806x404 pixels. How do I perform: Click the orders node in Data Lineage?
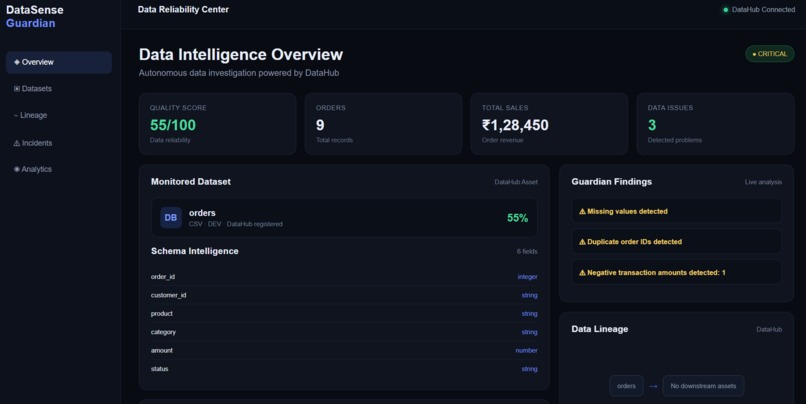[x=626, y=386]
